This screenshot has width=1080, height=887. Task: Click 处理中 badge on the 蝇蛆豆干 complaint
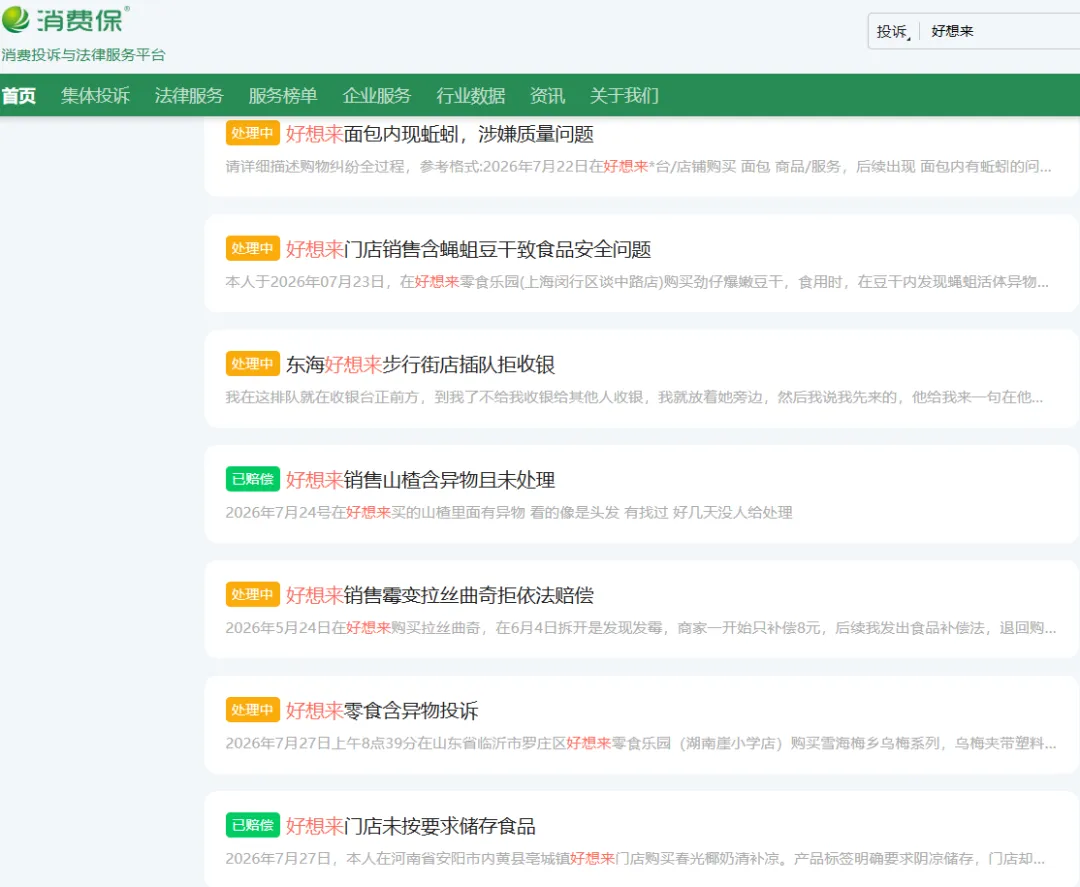pyautogui.click(x=253, y=248)
